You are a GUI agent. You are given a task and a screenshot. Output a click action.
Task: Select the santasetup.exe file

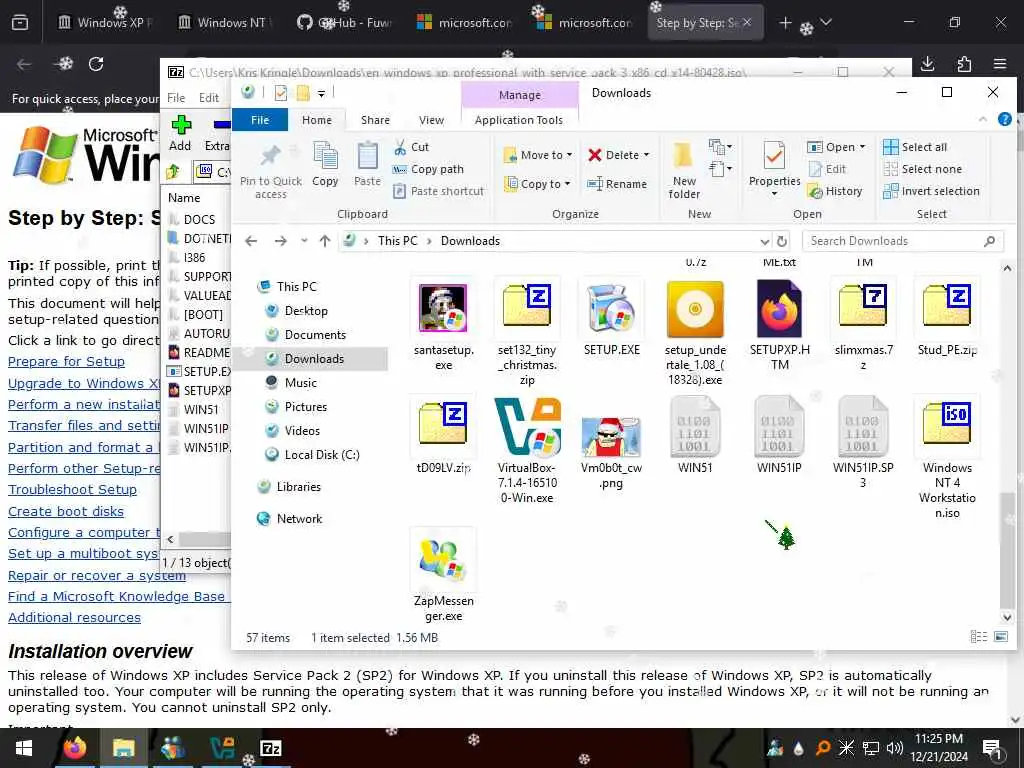click(x=443, y=326)
